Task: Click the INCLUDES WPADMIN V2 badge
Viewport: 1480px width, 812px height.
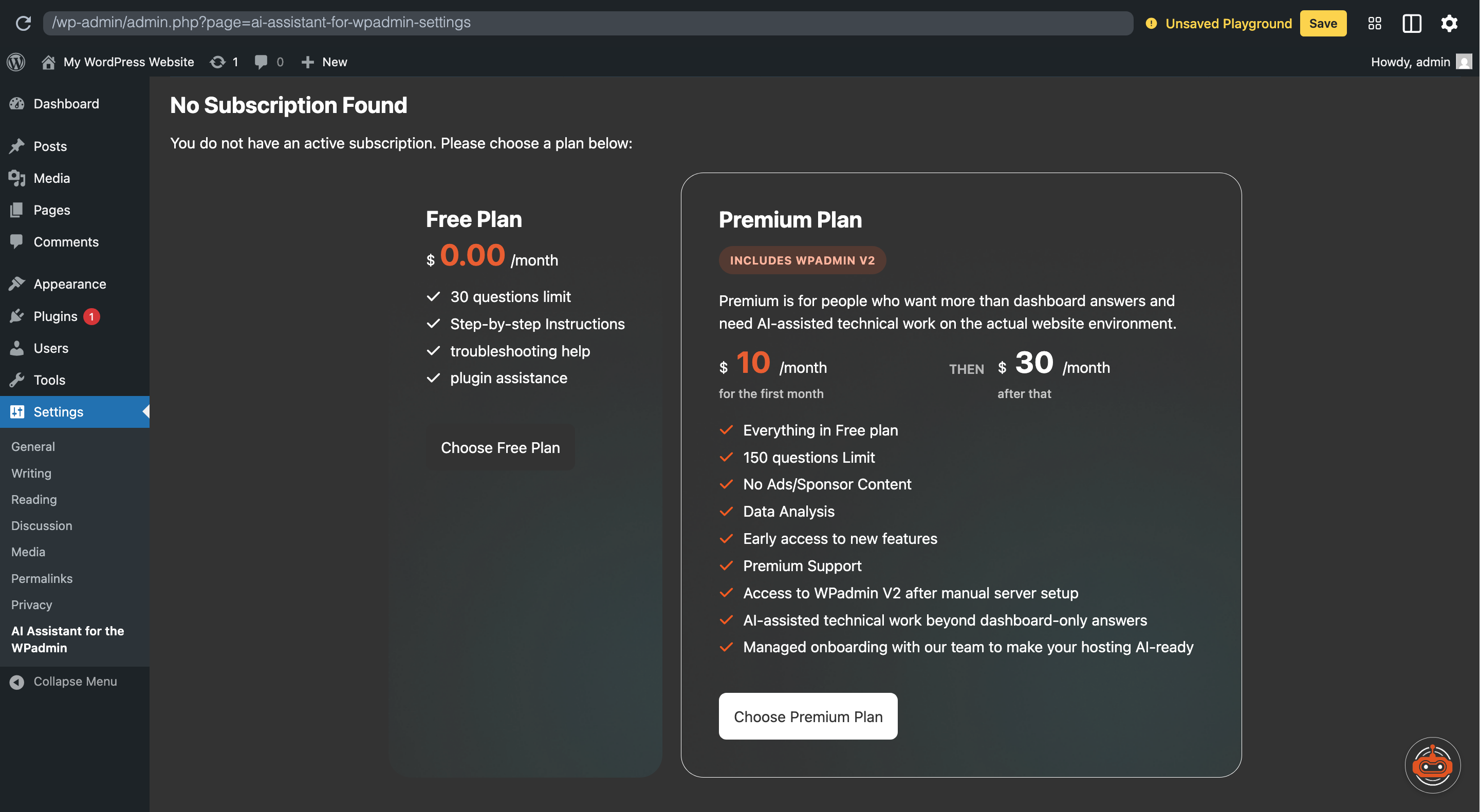Action: point(802,259)
